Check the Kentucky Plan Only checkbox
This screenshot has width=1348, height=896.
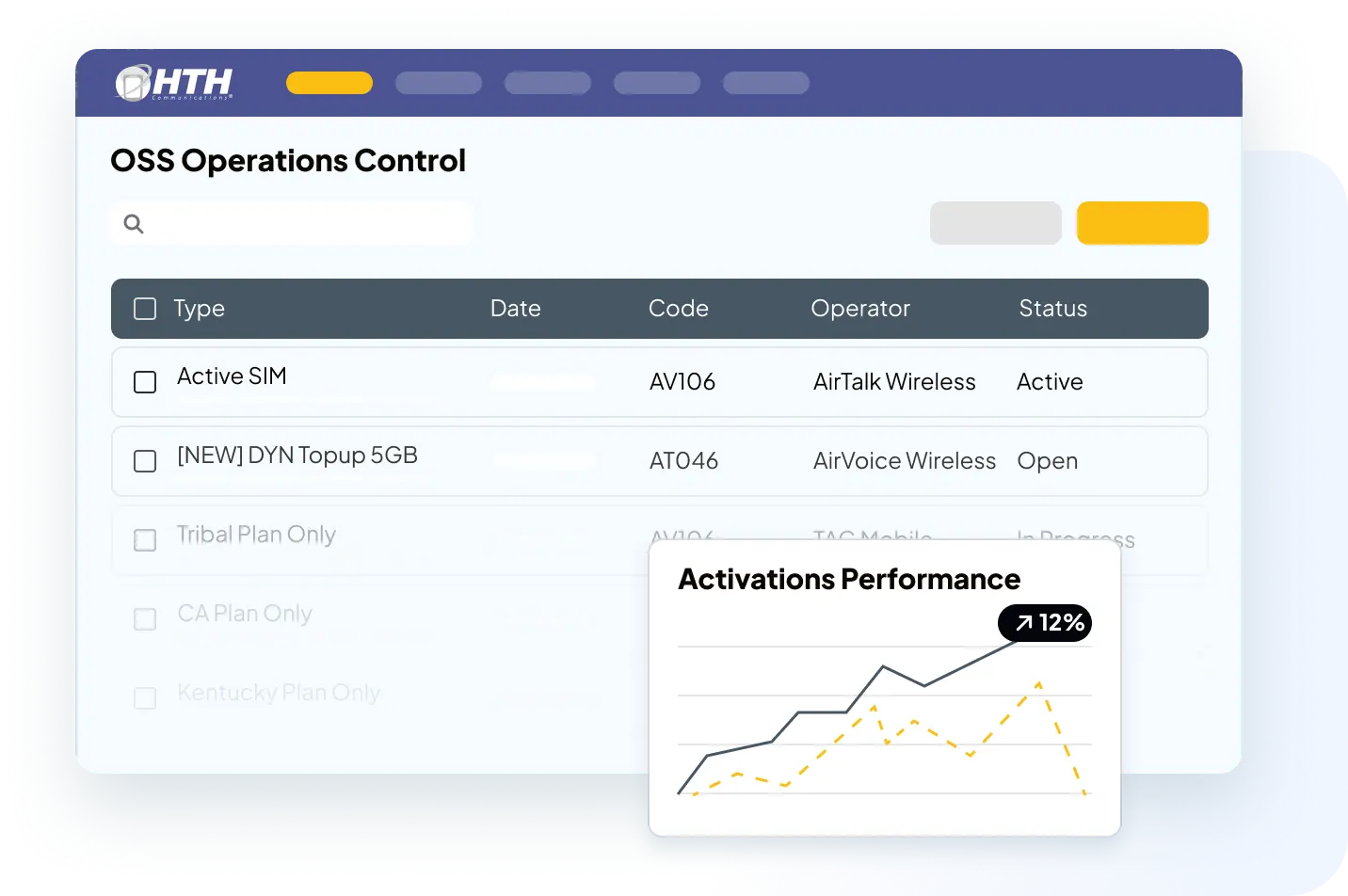point(145,698)
